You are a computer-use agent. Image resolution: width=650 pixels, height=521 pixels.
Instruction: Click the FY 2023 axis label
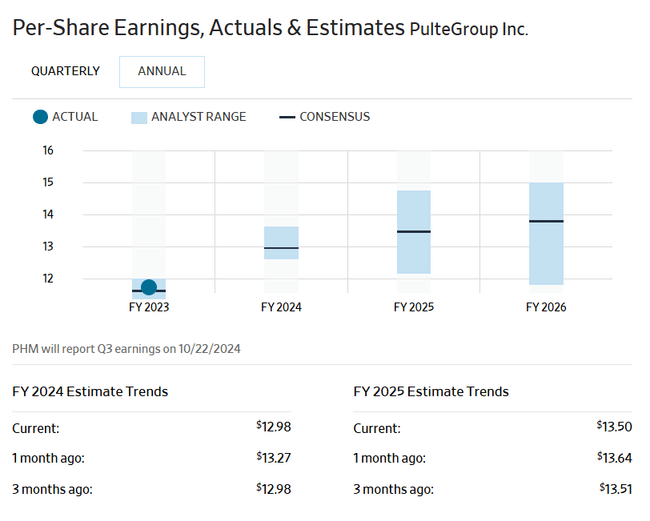pyautogui.click(x=149, y=307)
